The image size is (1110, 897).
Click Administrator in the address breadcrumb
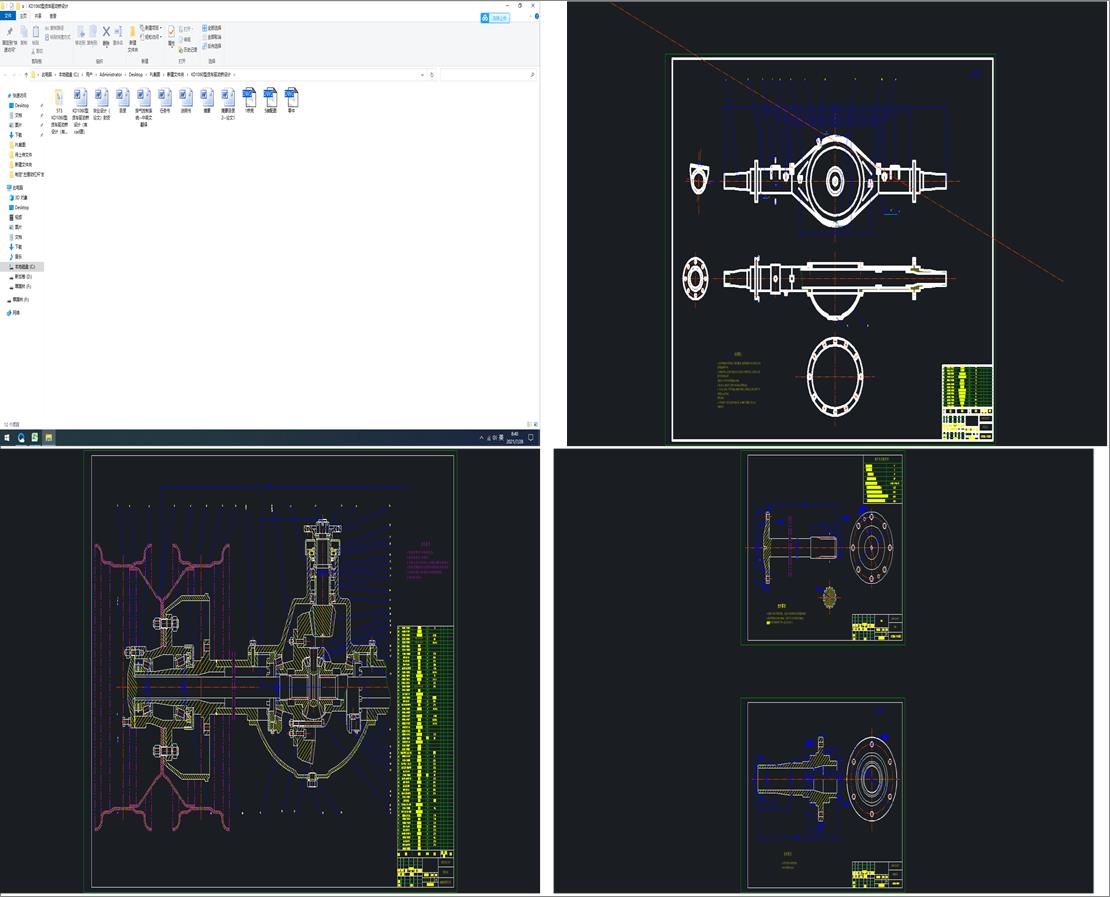(110, 74)
